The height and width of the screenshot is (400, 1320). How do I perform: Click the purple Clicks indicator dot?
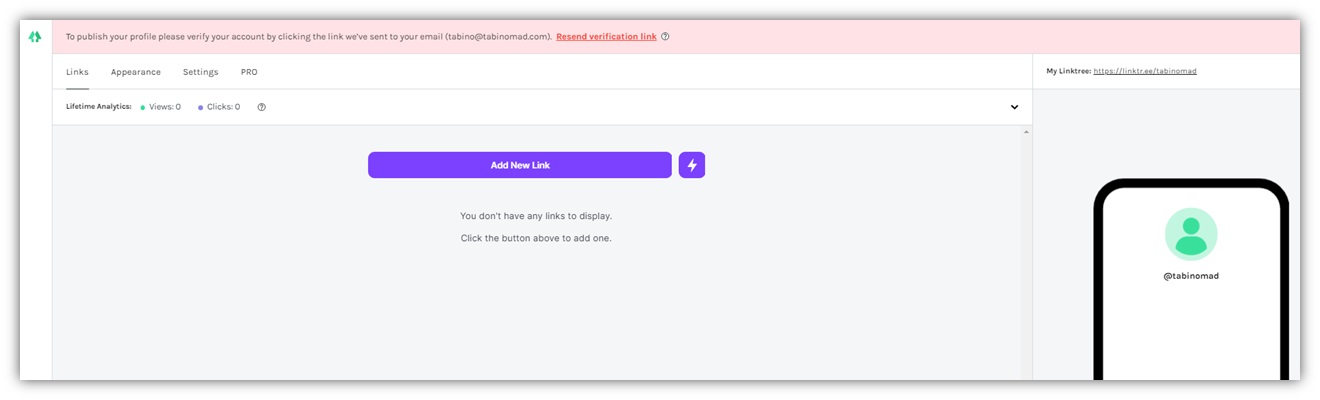coord(201,107)
